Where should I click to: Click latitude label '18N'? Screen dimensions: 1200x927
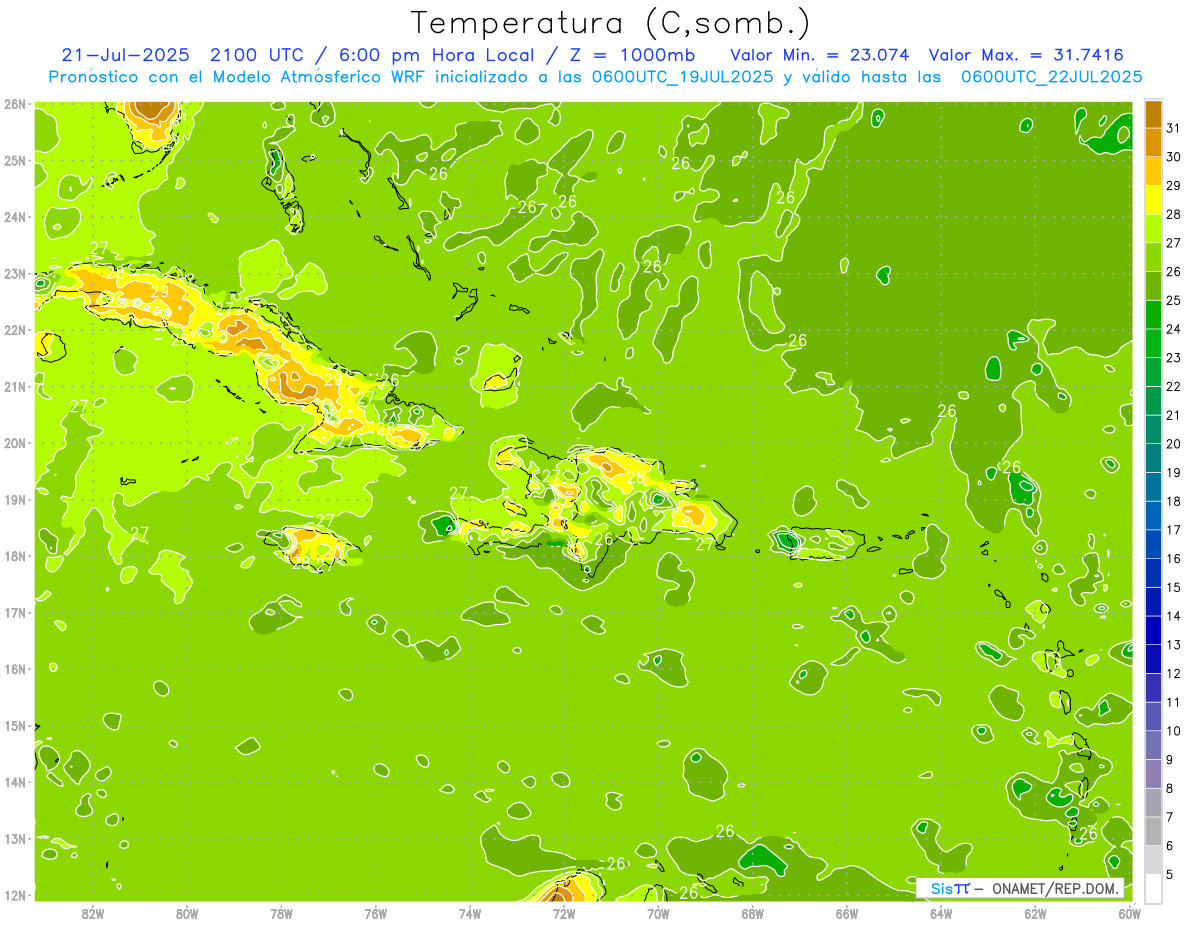pos(15,556)
